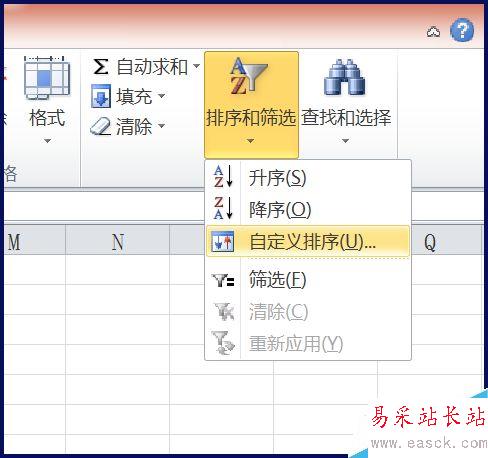Click the Find & Select binoculars icon
Image resolution: width=488 pixels, height=458 pixels.
pos(345,77)
